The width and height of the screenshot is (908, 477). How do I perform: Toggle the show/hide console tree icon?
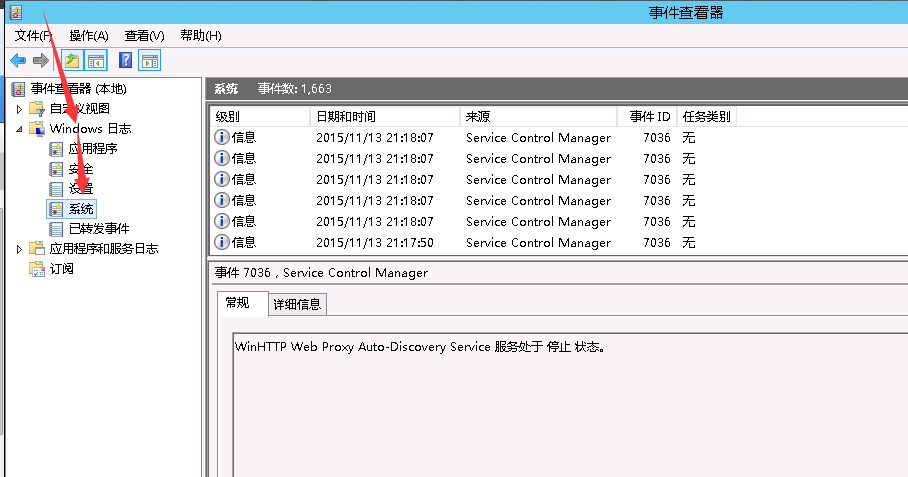pos(97,61)
